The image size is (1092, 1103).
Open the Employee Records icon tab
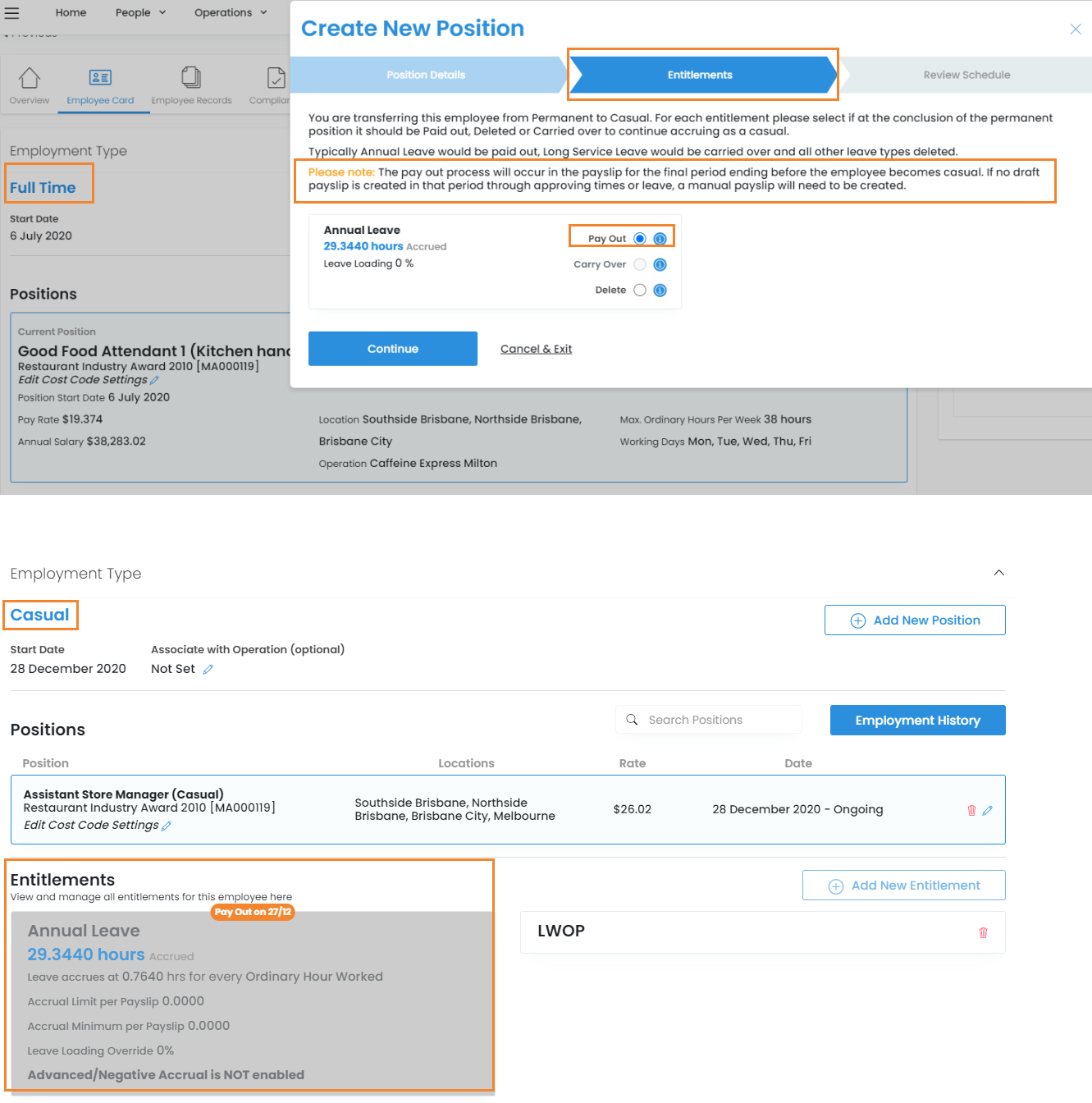coord(191,78)
